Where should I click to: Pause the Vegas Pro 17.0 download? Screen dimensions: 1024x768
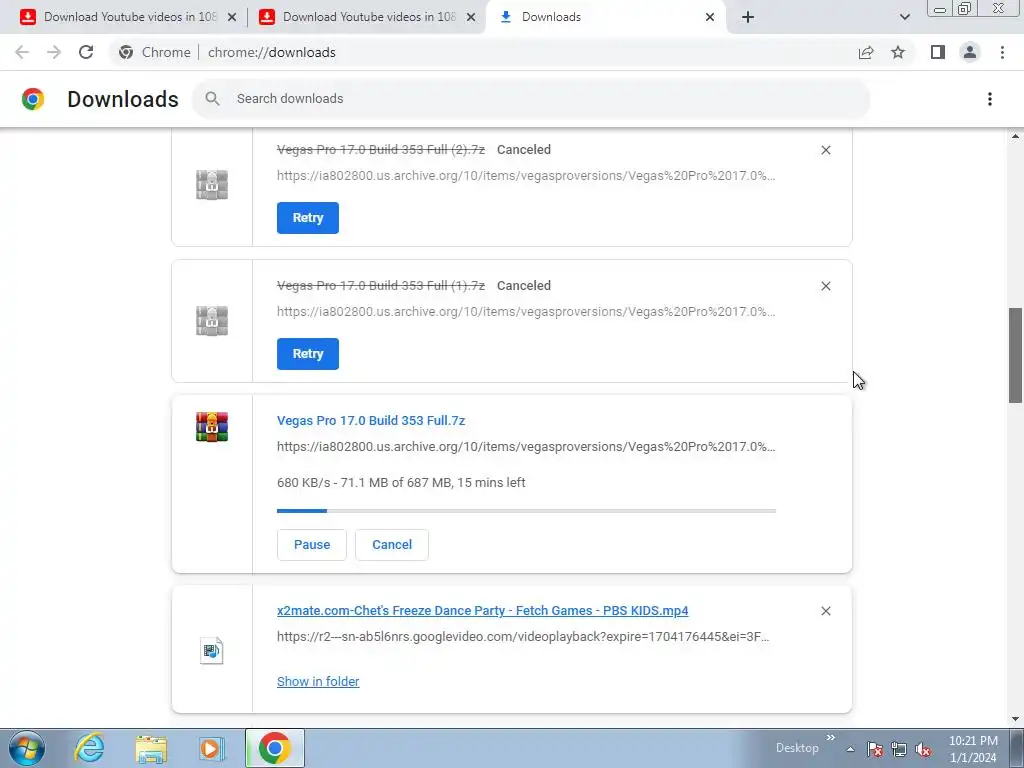(312, 545)
